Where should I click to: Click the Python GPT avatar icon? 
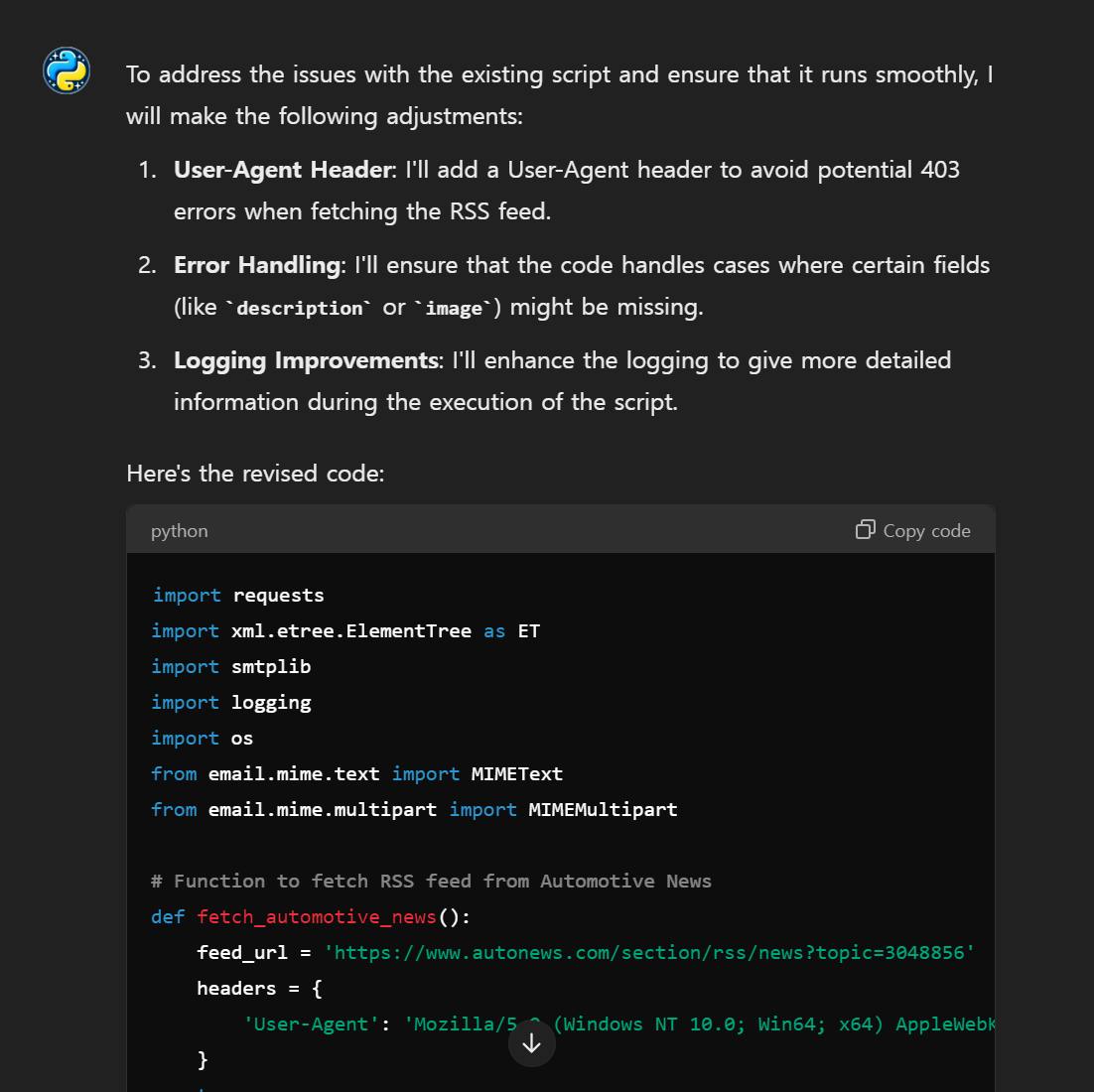coord(67,70)
